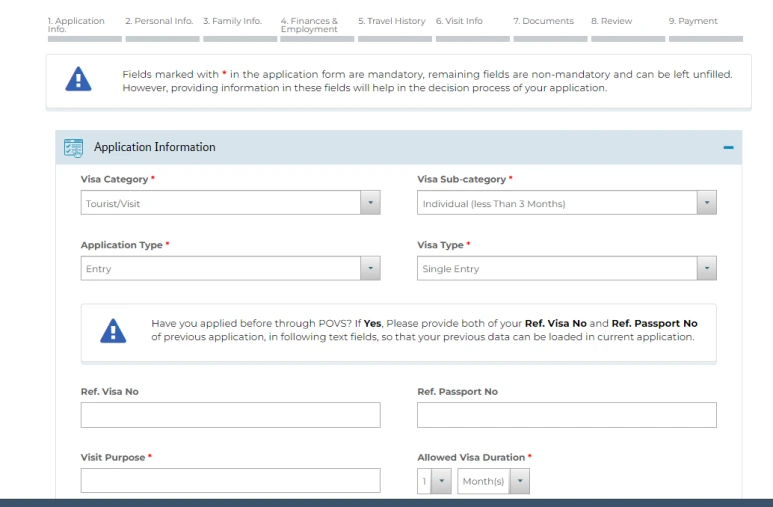Screen dimensions: 773x507
Task: Go to step 9 Payment
Action: [x=705, y=29]
